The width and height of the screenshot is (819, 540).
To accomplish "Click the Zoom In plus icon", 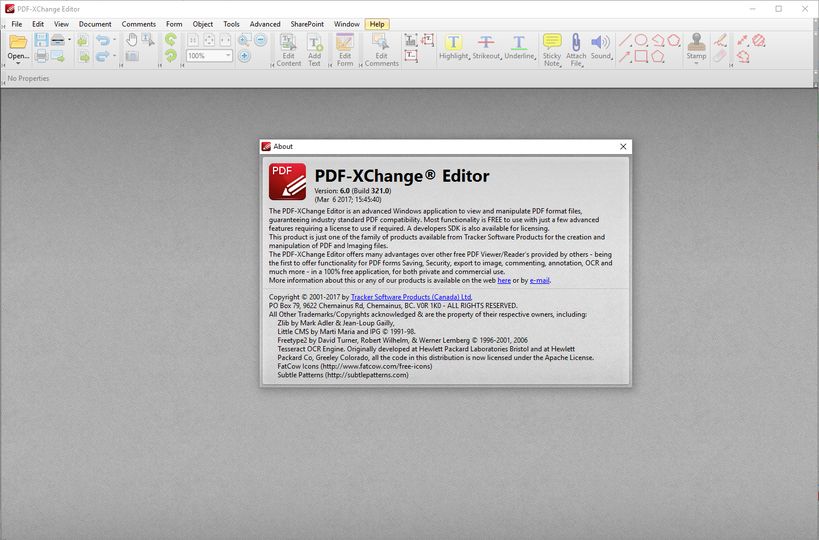I will 244,56.
